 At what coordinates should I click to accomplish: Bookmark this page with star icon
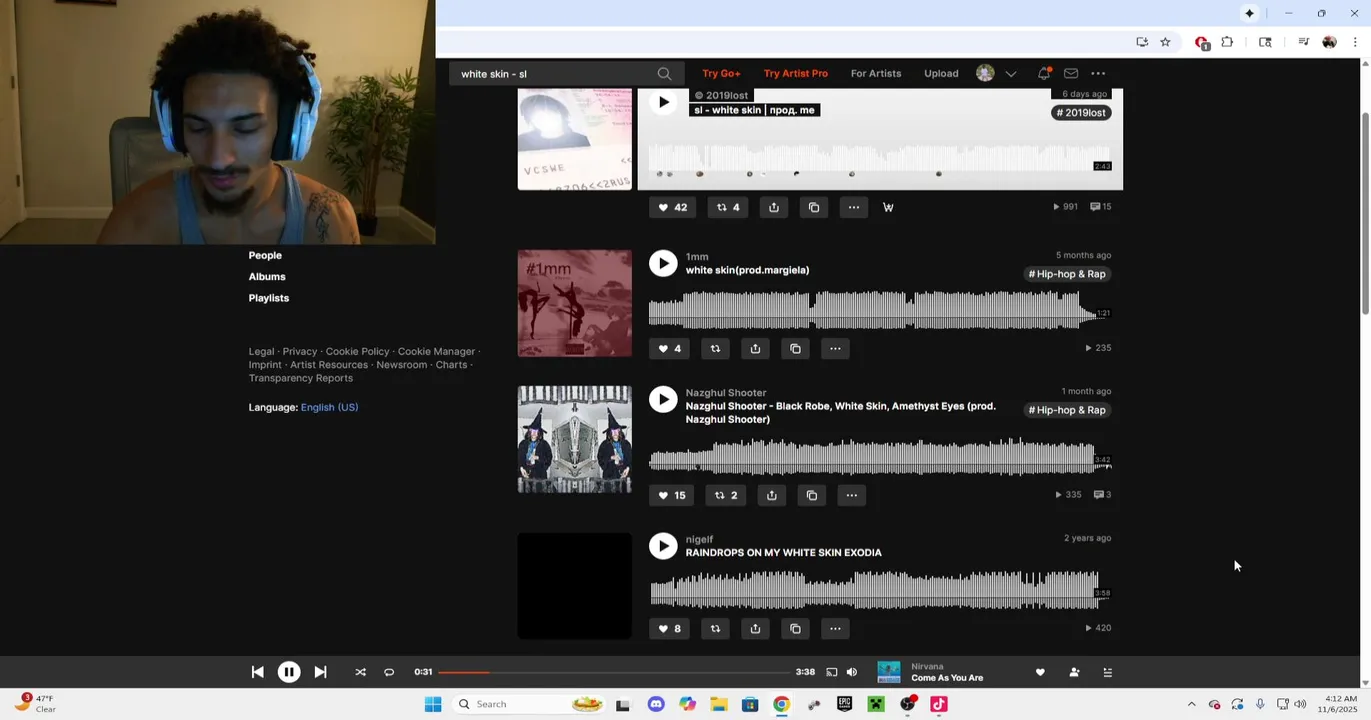click(x=1165, y=42)
